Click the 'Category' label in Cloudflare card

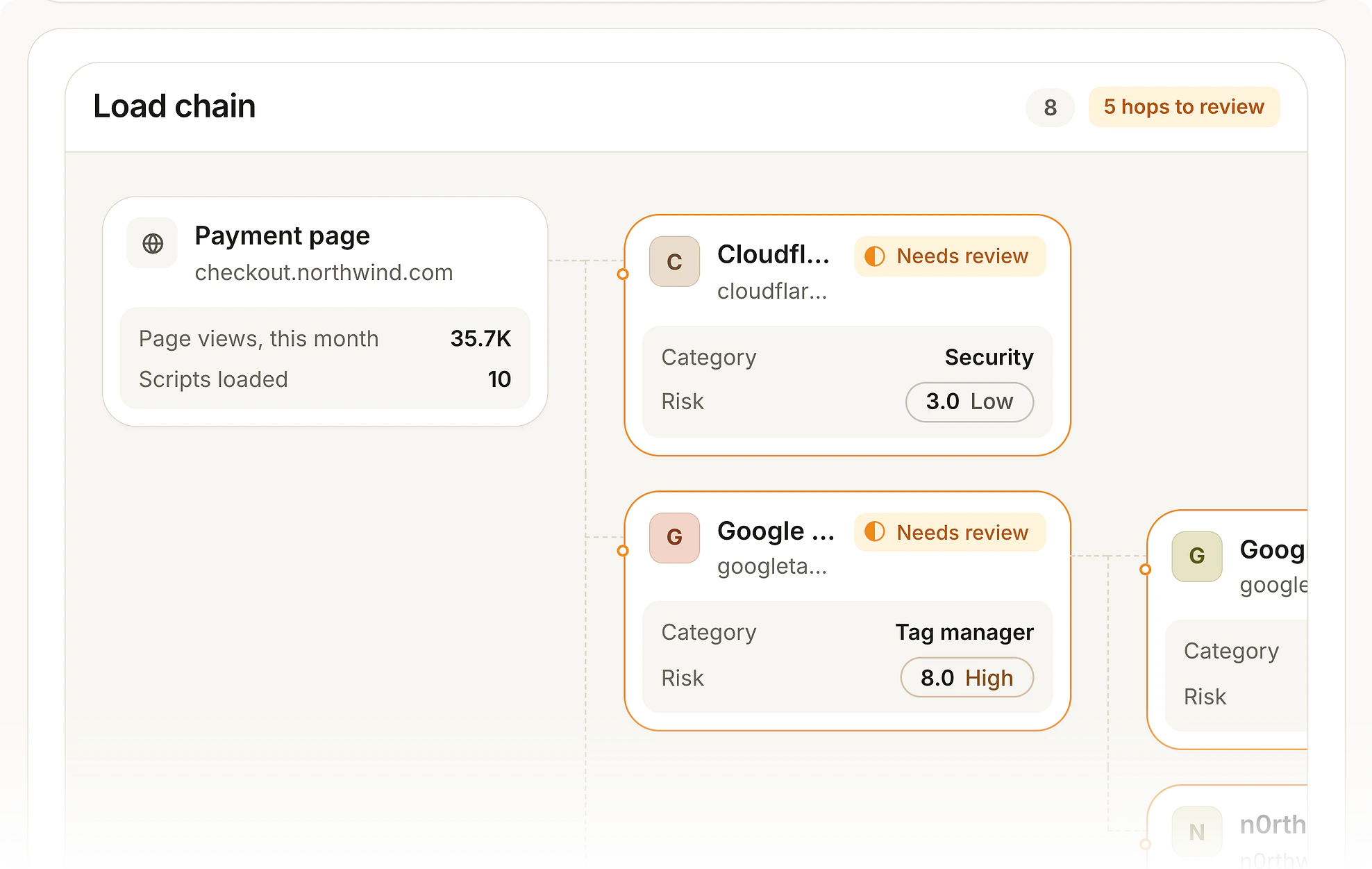[709, 358]
